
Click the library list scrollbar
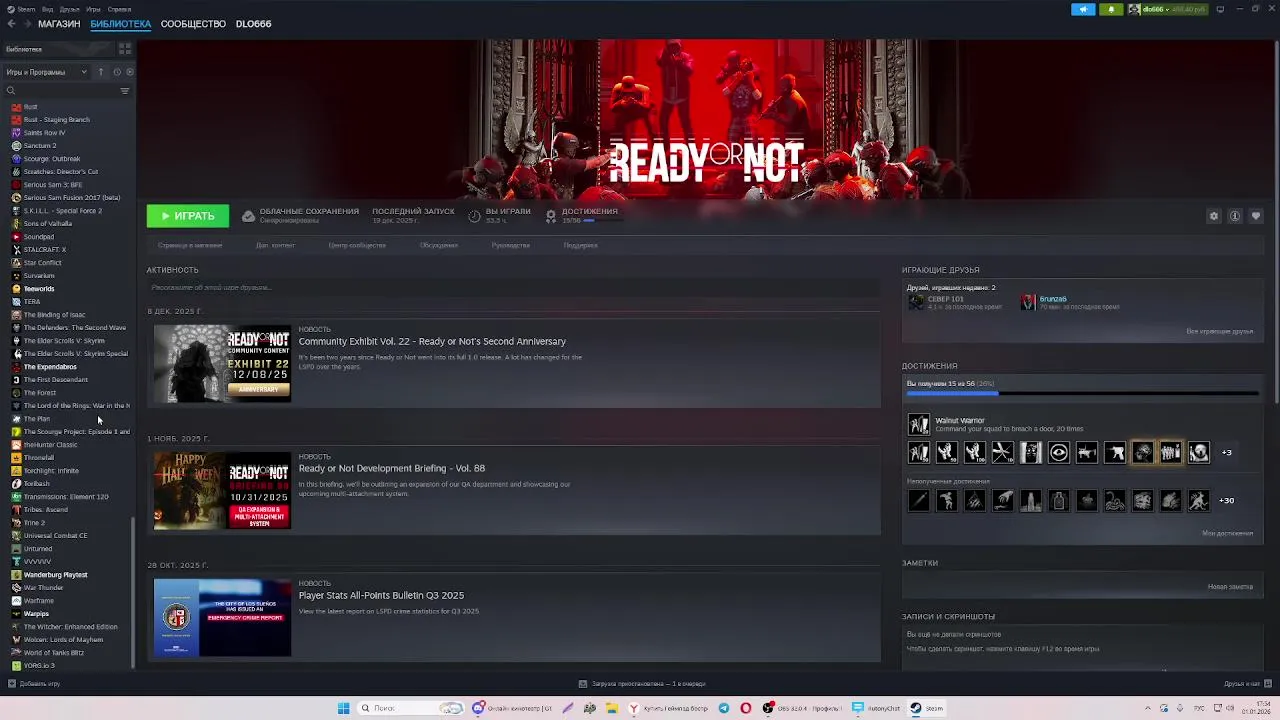[x=133, y=593]
